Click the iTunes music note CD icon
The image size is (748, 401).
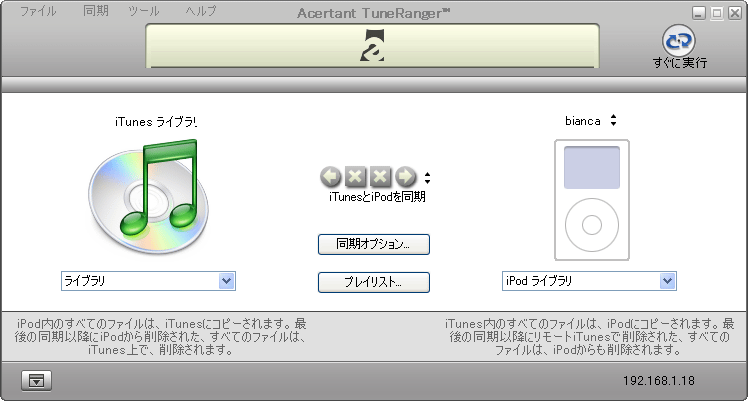click(x=148, y=196)
